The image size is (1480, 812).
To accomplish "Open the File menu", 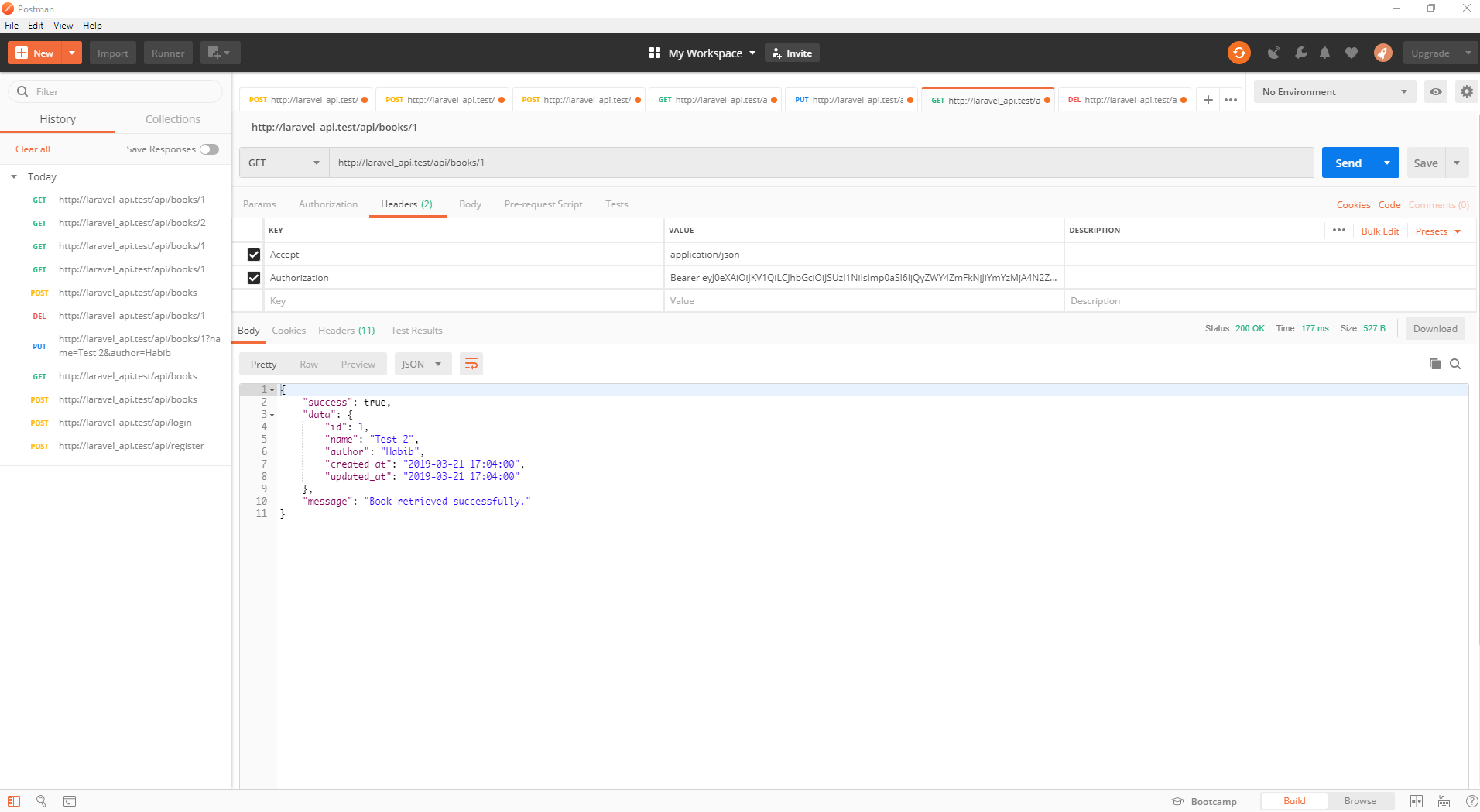I will coord(12,26).
